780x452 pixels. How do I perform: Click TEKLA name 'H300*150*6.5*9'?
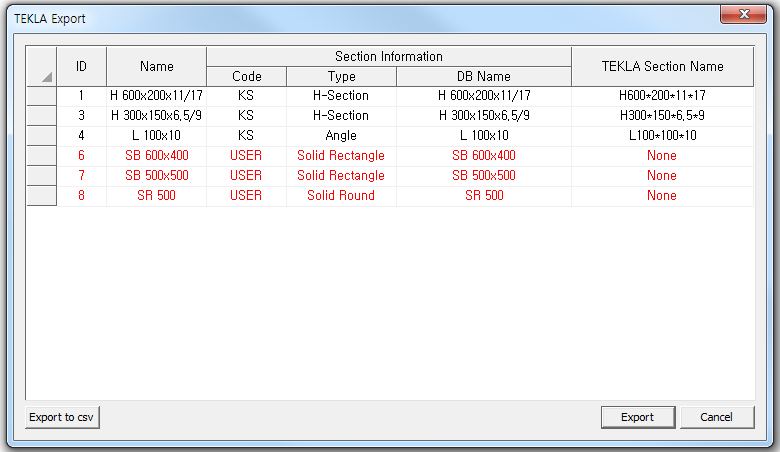663,116
